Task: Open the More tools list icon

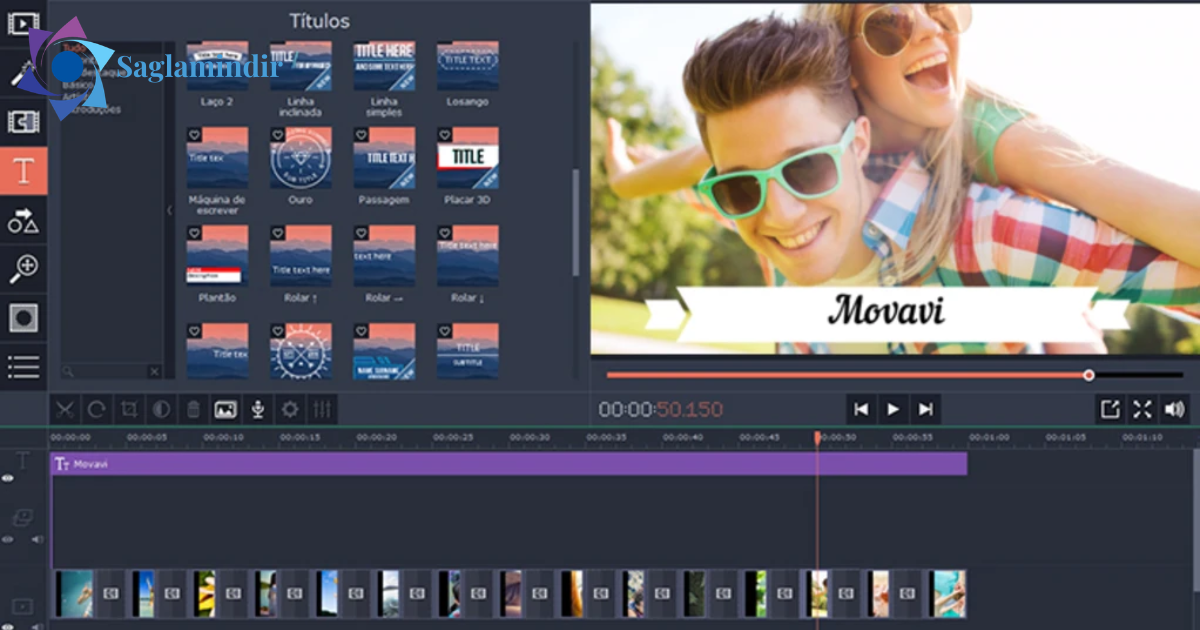Action: pyautogui.click(x=23, y=367)
